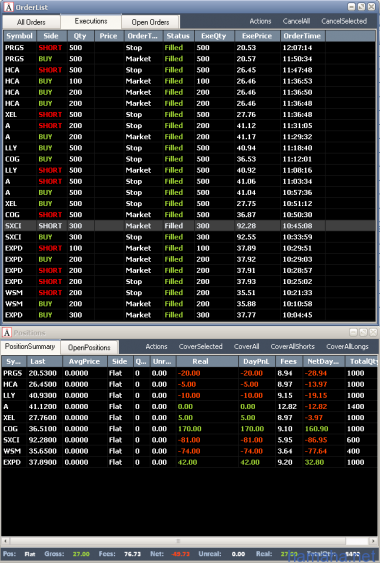Click the OrderList window app icon

[8, 7]
